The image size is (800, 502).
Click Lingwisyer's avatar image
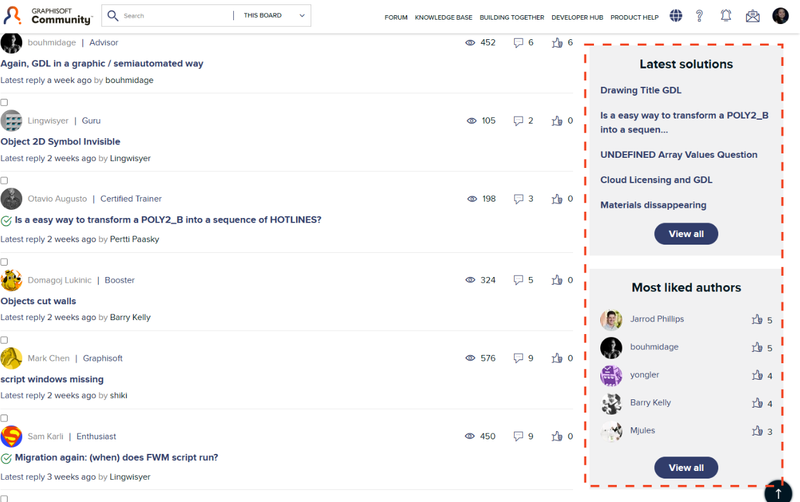(11, 121)
